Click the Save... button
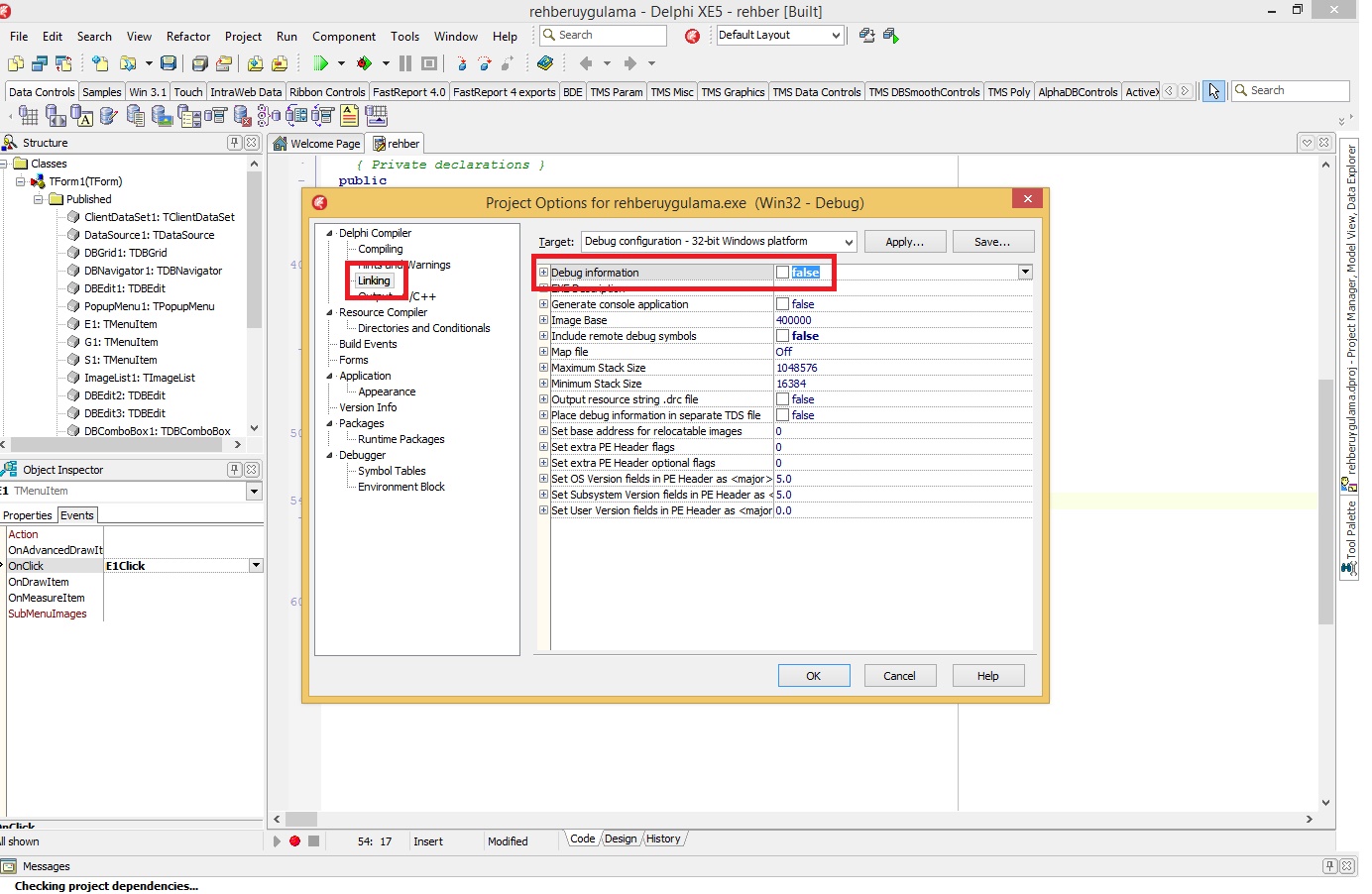 click(x=993, y=242)
